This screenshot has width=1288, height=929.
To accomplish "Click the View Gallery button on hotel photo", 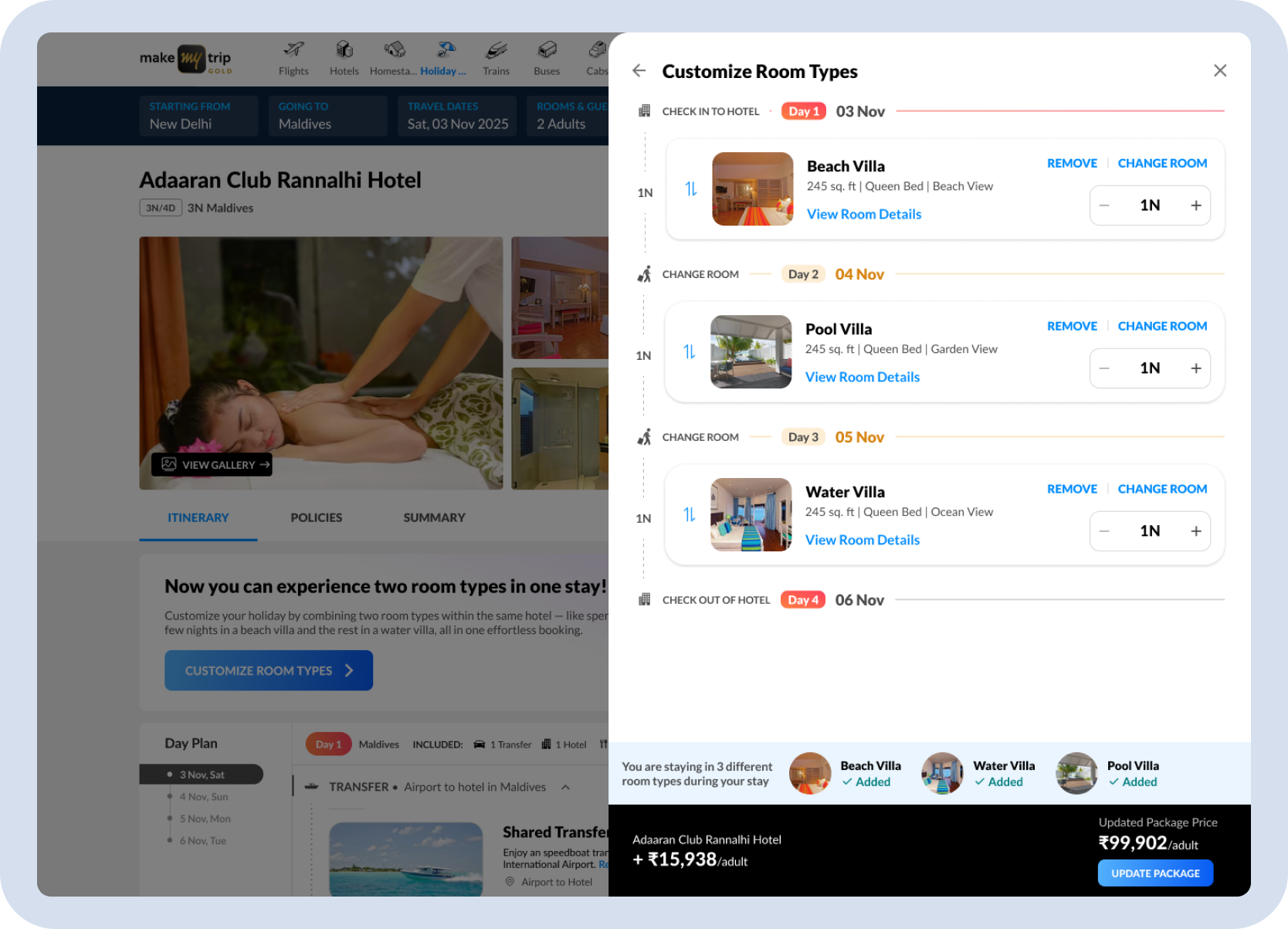I will 212,465.
